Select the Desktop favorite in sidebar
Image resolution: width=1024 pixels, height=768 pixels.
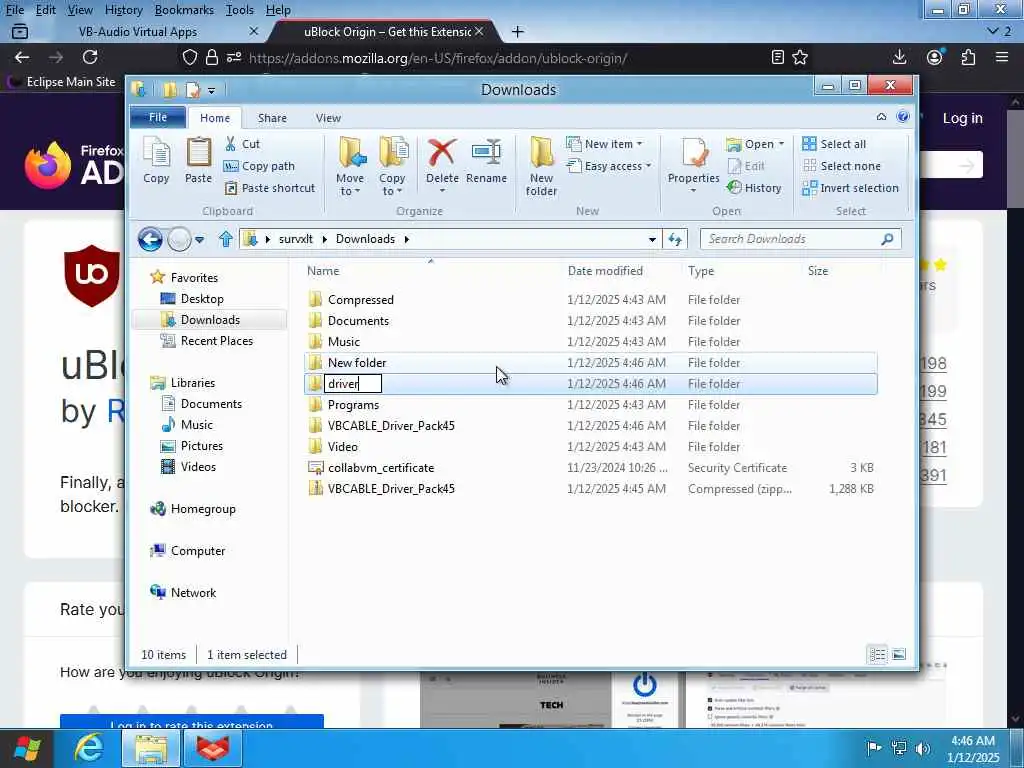click(202, 298)
